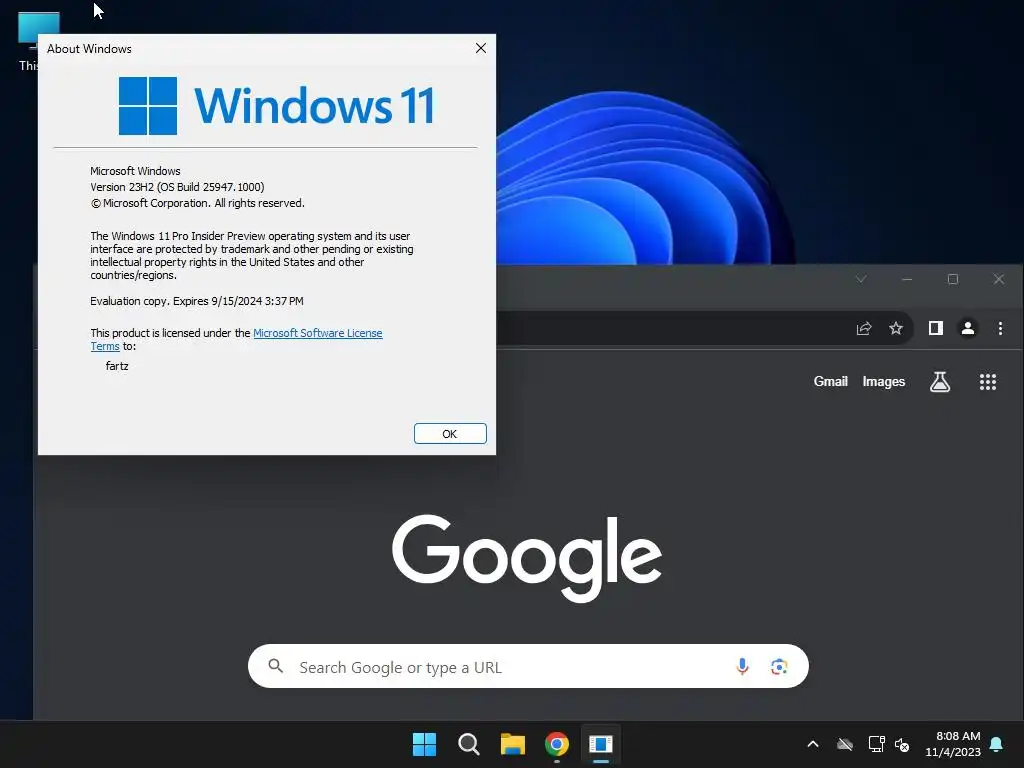Open the Terms link in About Windows

[104, 346]
